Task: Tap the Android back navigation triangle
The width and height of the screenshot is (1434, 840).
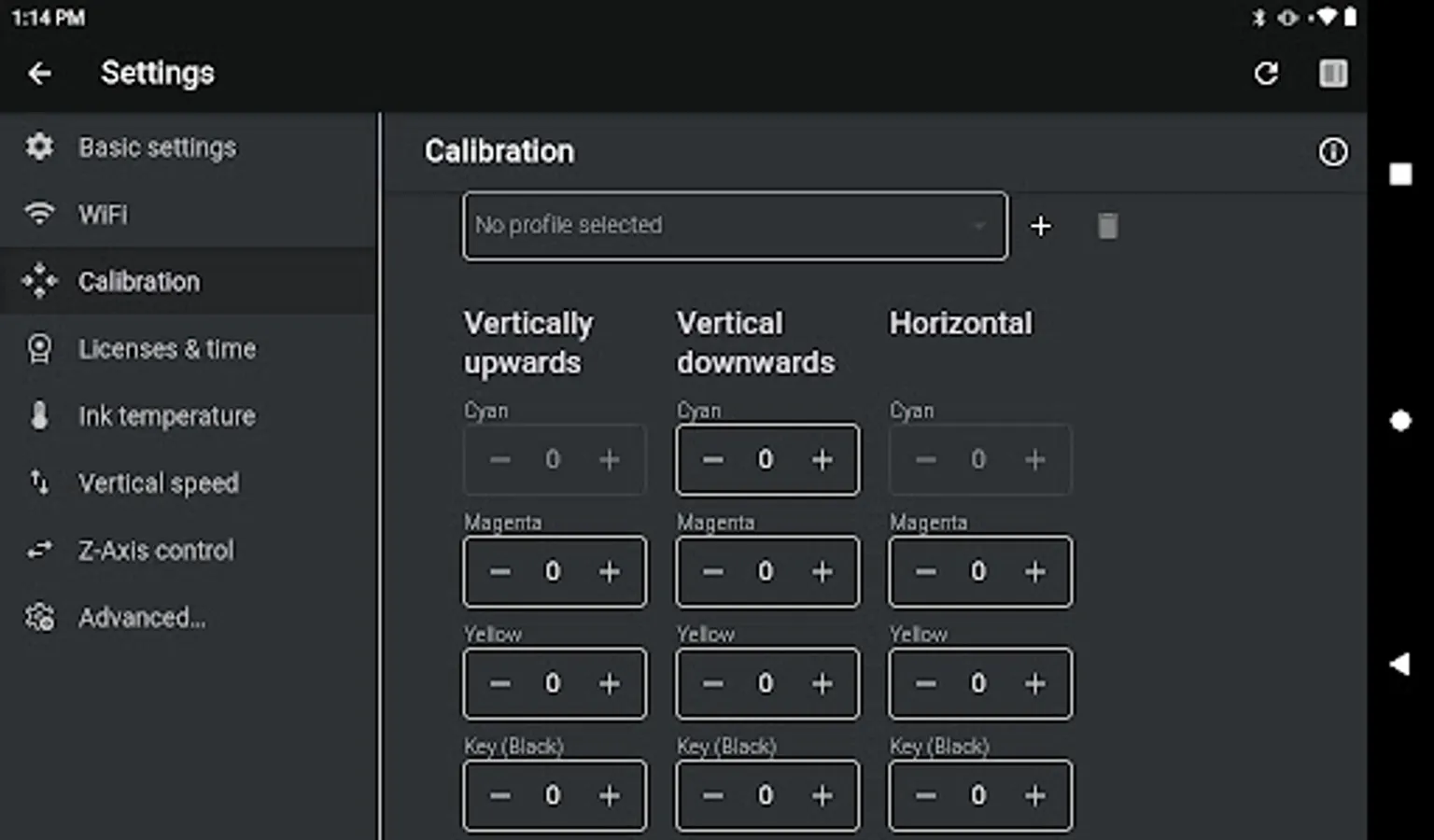Action: [x=1400, y=663]
